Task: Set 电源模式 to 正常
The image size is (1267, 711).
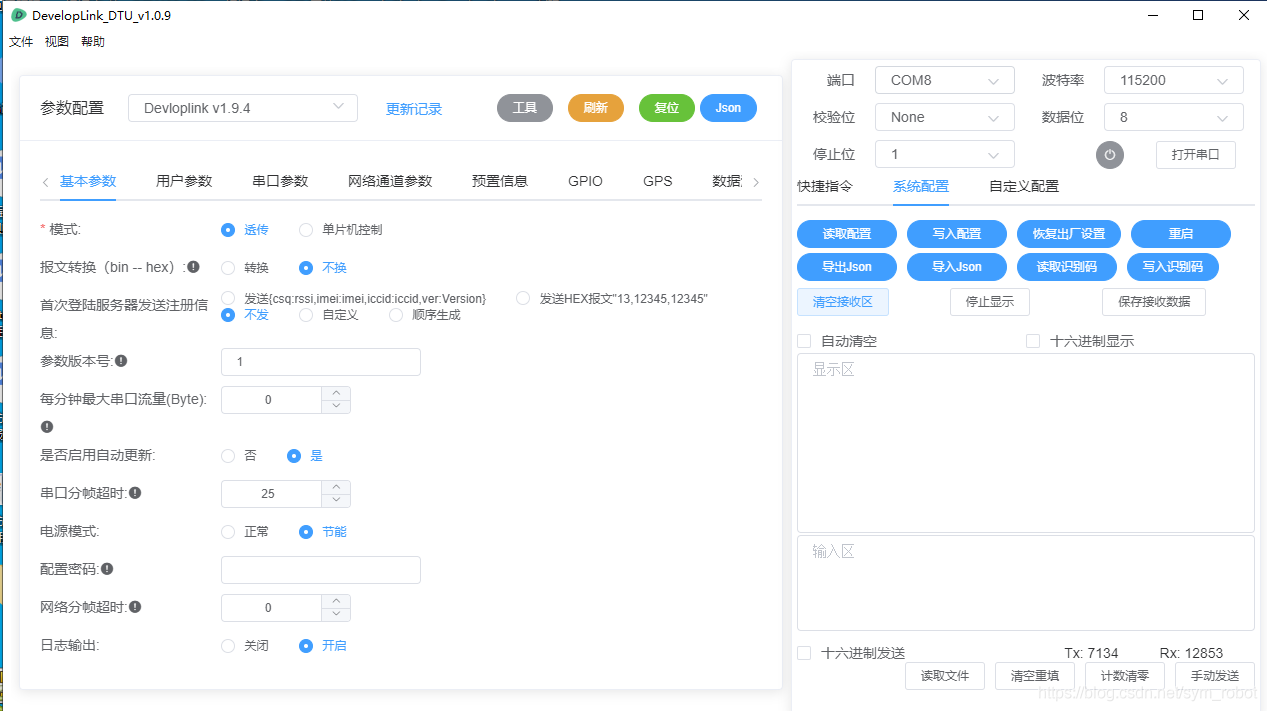Action: 228,531
